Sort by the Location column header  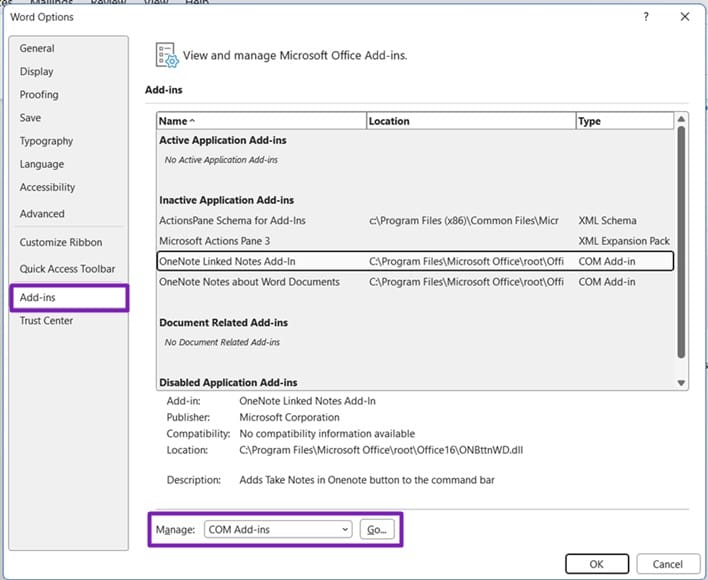[471, 121]
